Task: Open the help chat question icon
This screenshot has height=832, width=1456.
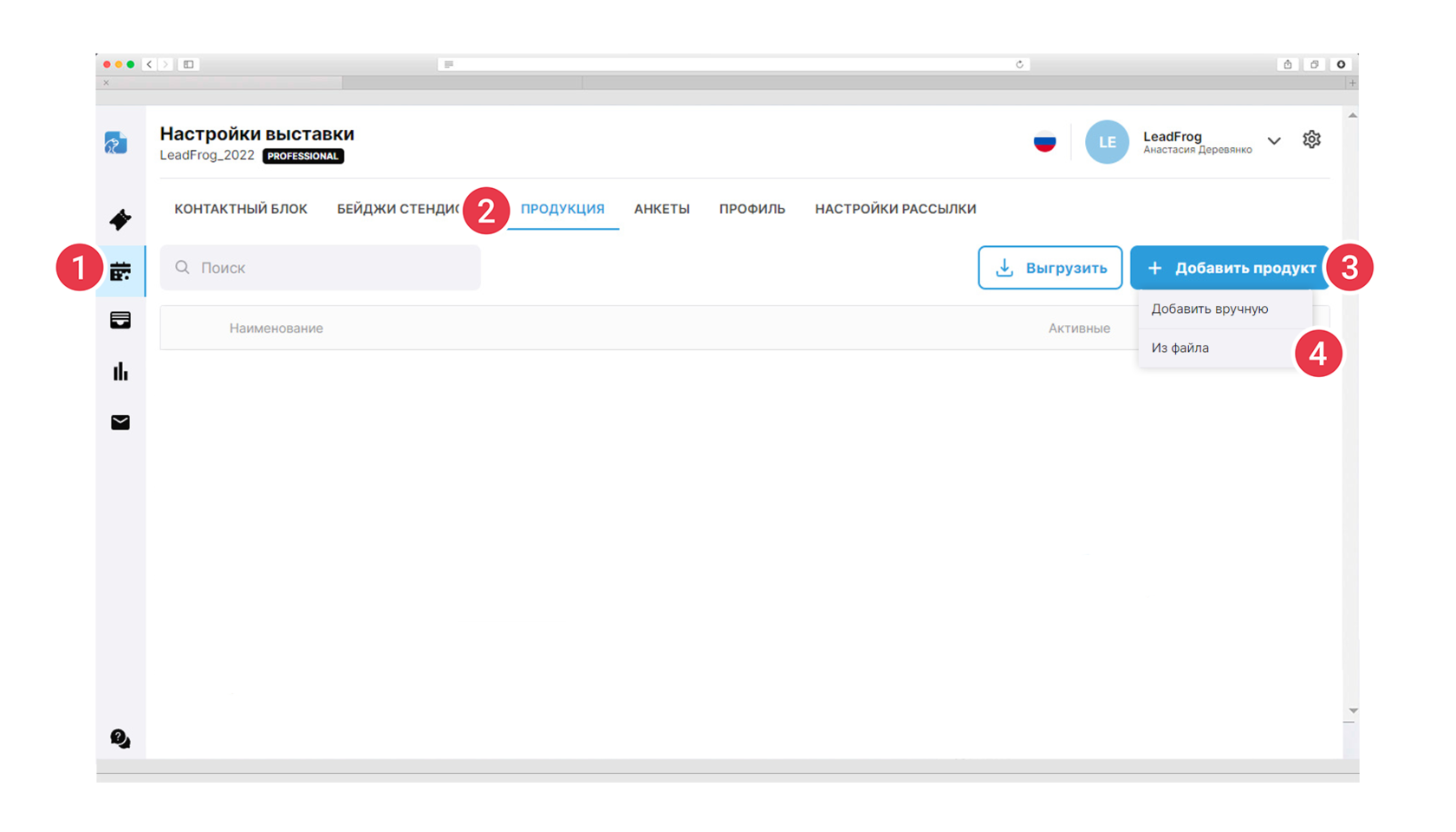Action: 120,738
